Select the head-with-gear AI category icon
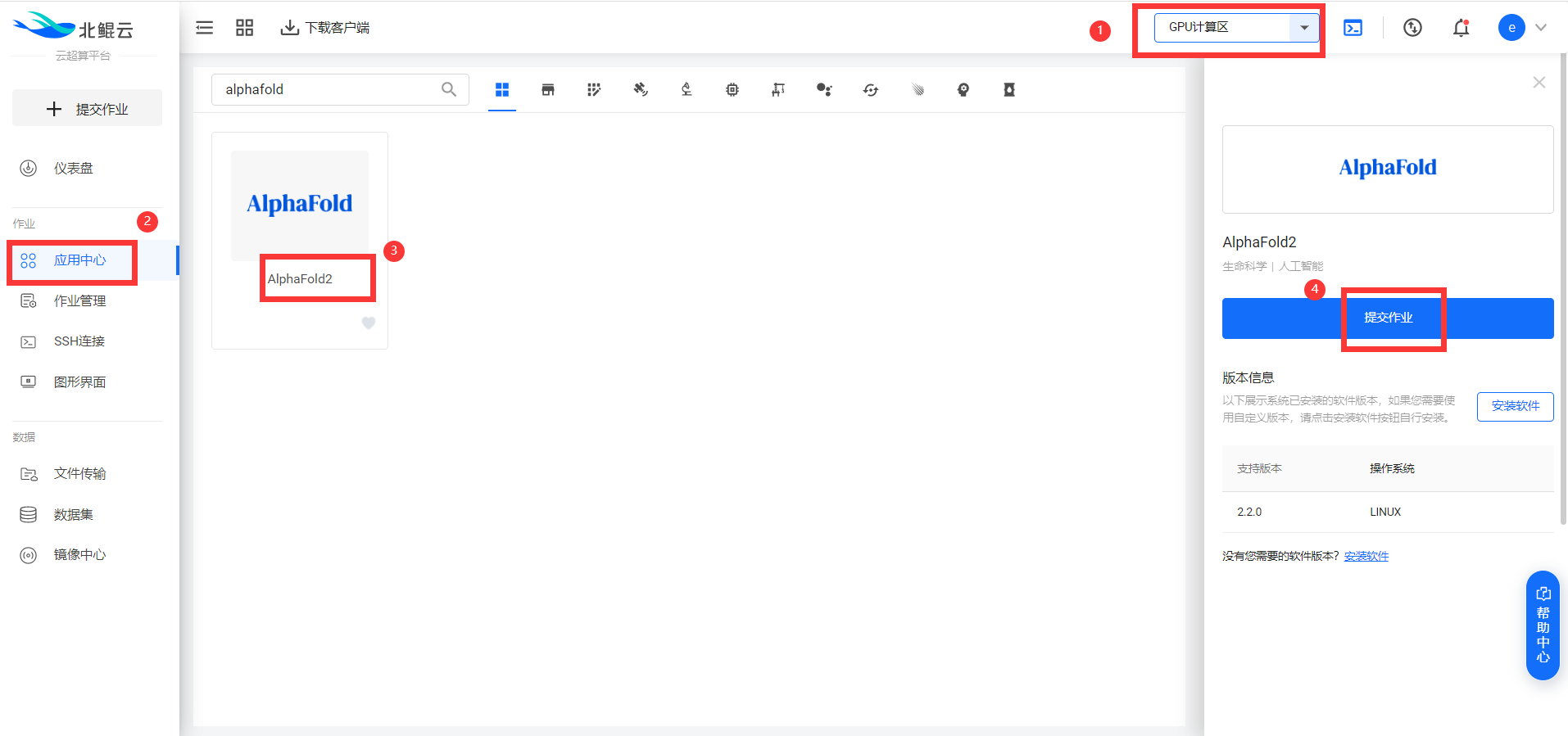 [963, 89]
